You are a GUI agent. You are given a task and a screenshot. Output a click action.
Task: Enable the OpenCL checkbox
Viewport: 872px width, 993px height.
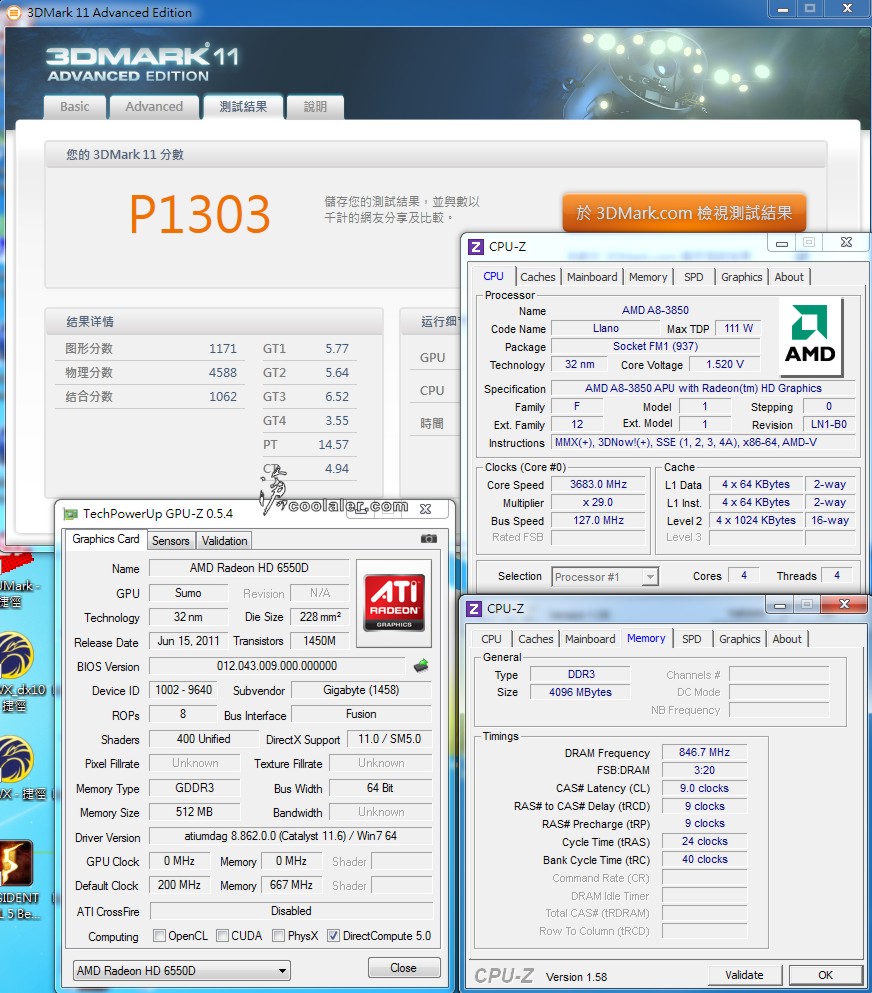pos(160,937)
